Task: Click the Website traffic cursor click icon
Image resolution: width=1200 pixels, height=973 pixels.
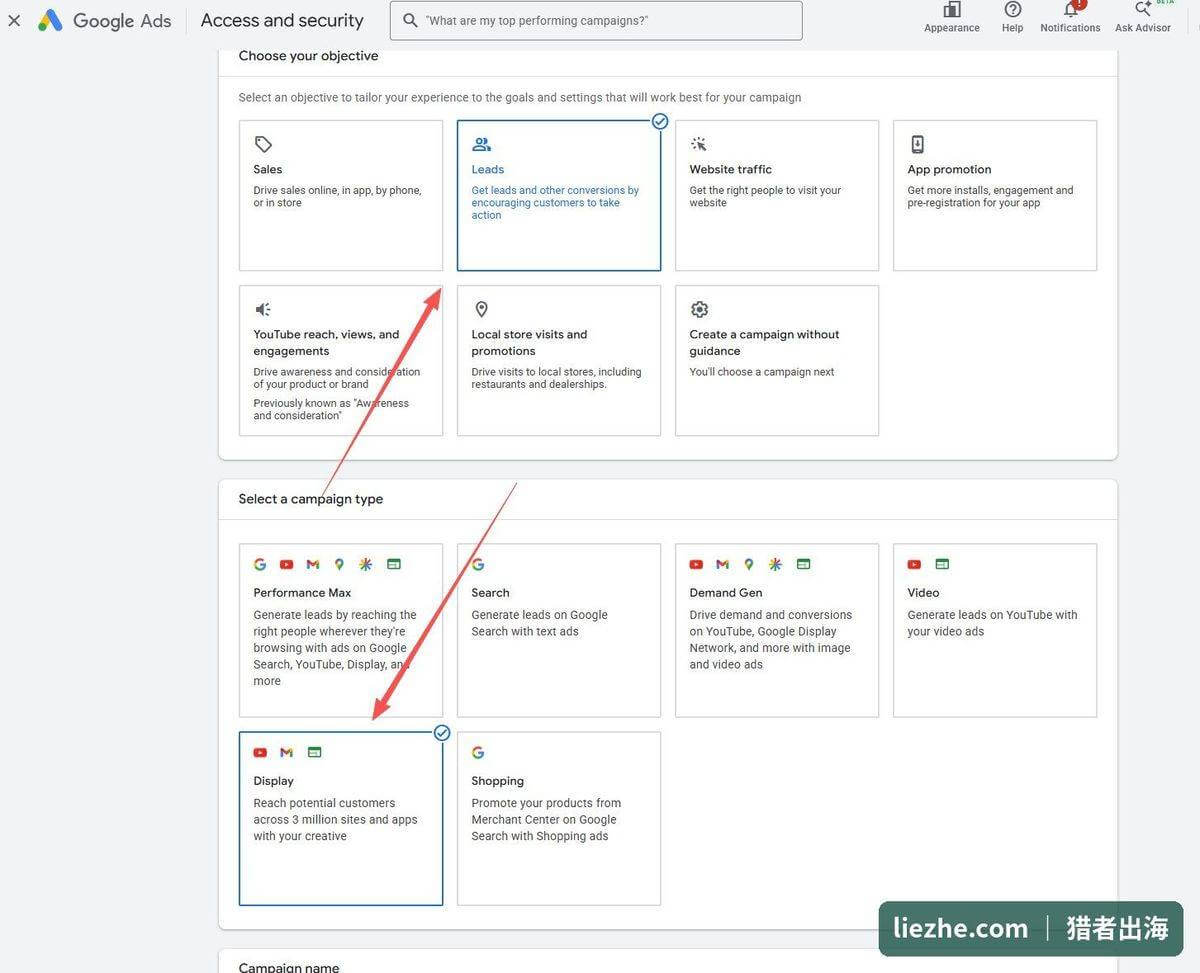Action: pos(699,144)
